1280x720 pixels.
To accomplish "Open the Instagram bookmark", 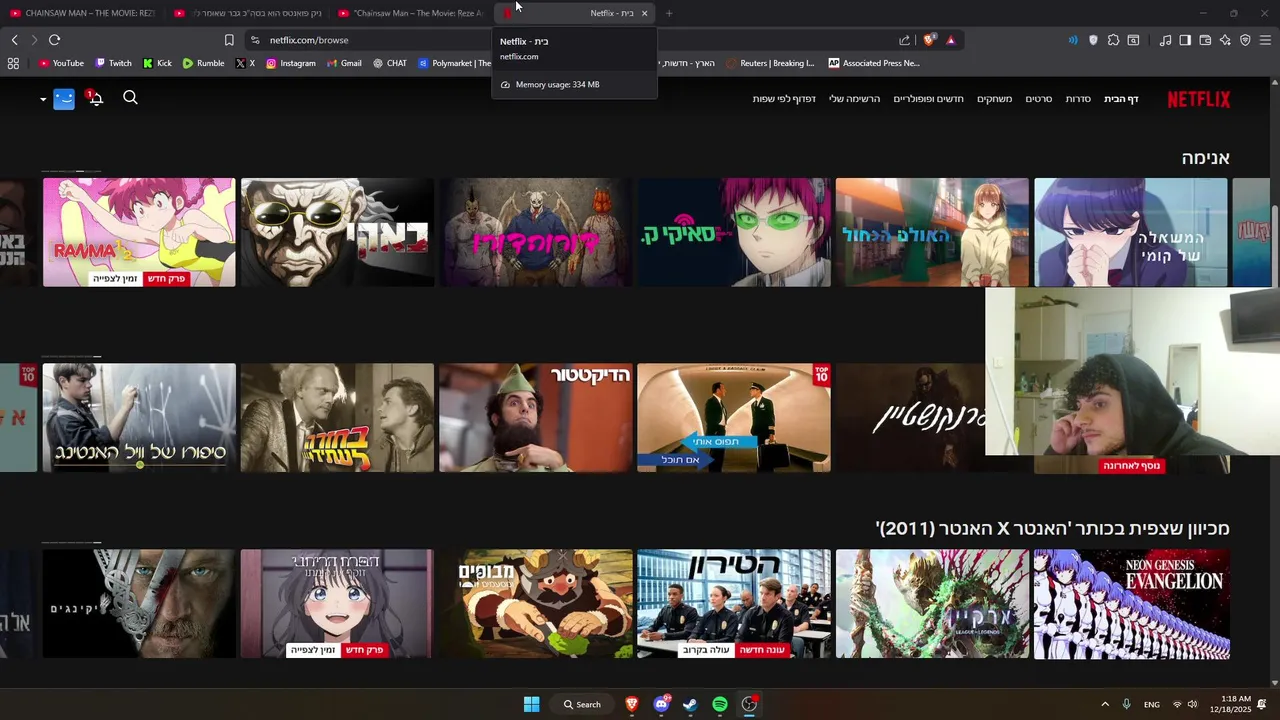I will click(x=291, y=63).
